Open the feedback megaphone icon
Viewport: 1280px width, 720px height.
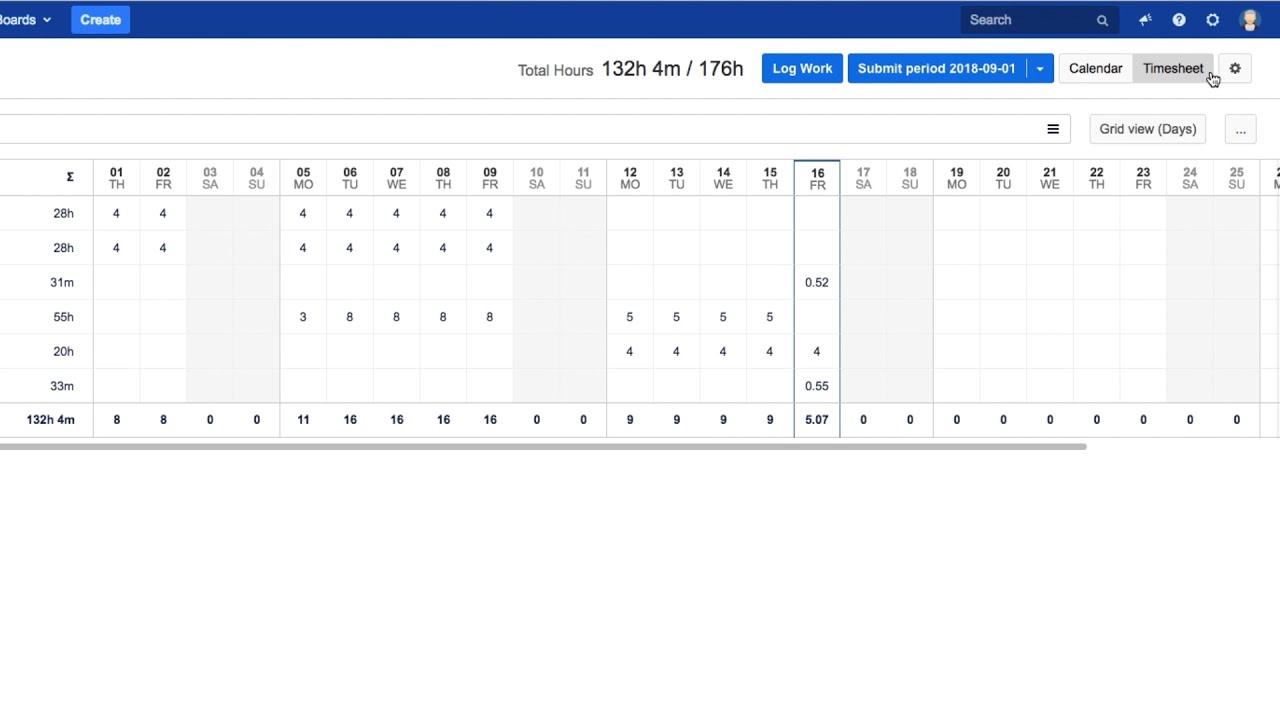click(1145, 20)
